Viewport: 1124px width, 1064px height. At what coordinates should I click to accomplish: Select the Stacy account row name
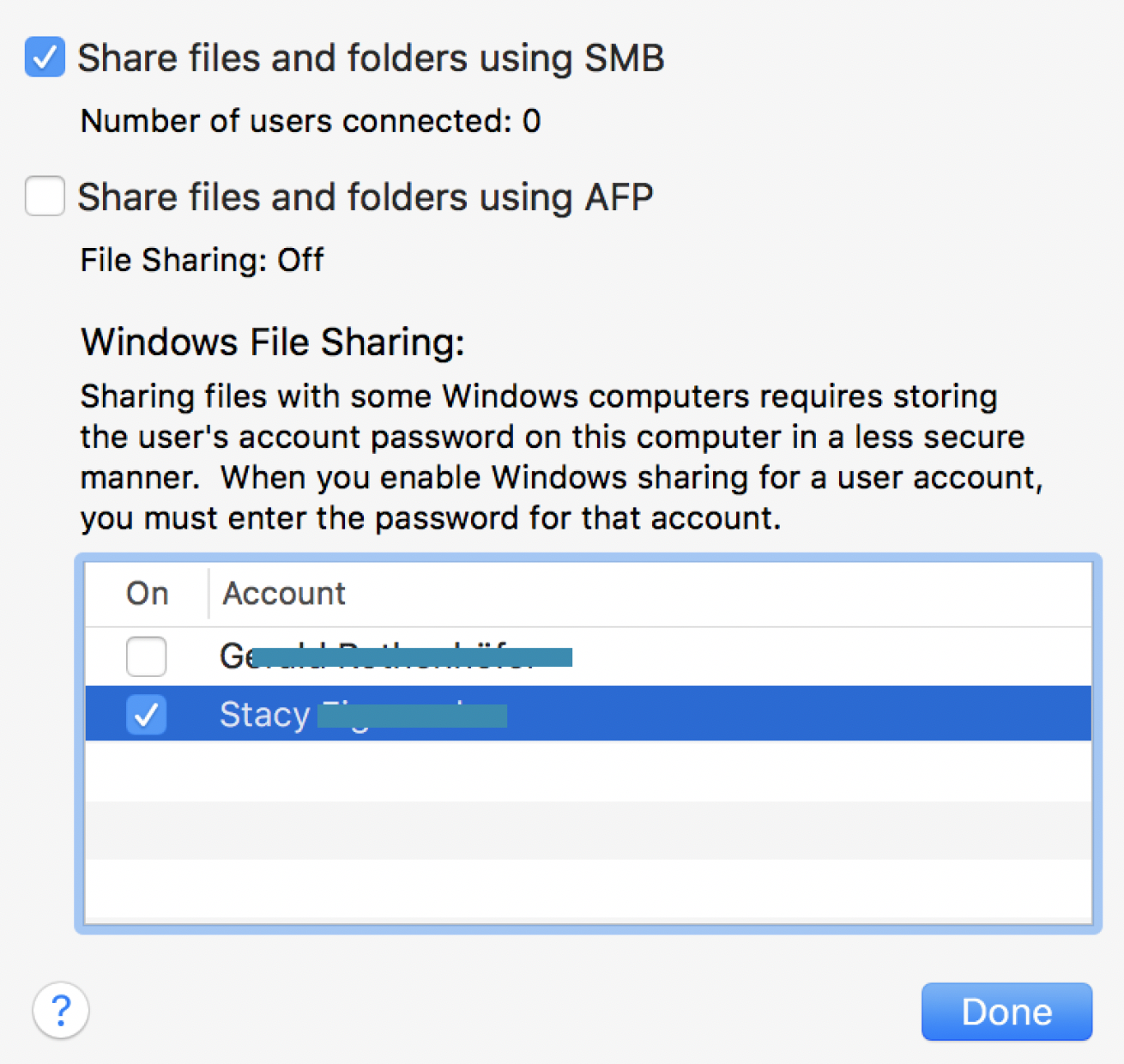(264, 715)
